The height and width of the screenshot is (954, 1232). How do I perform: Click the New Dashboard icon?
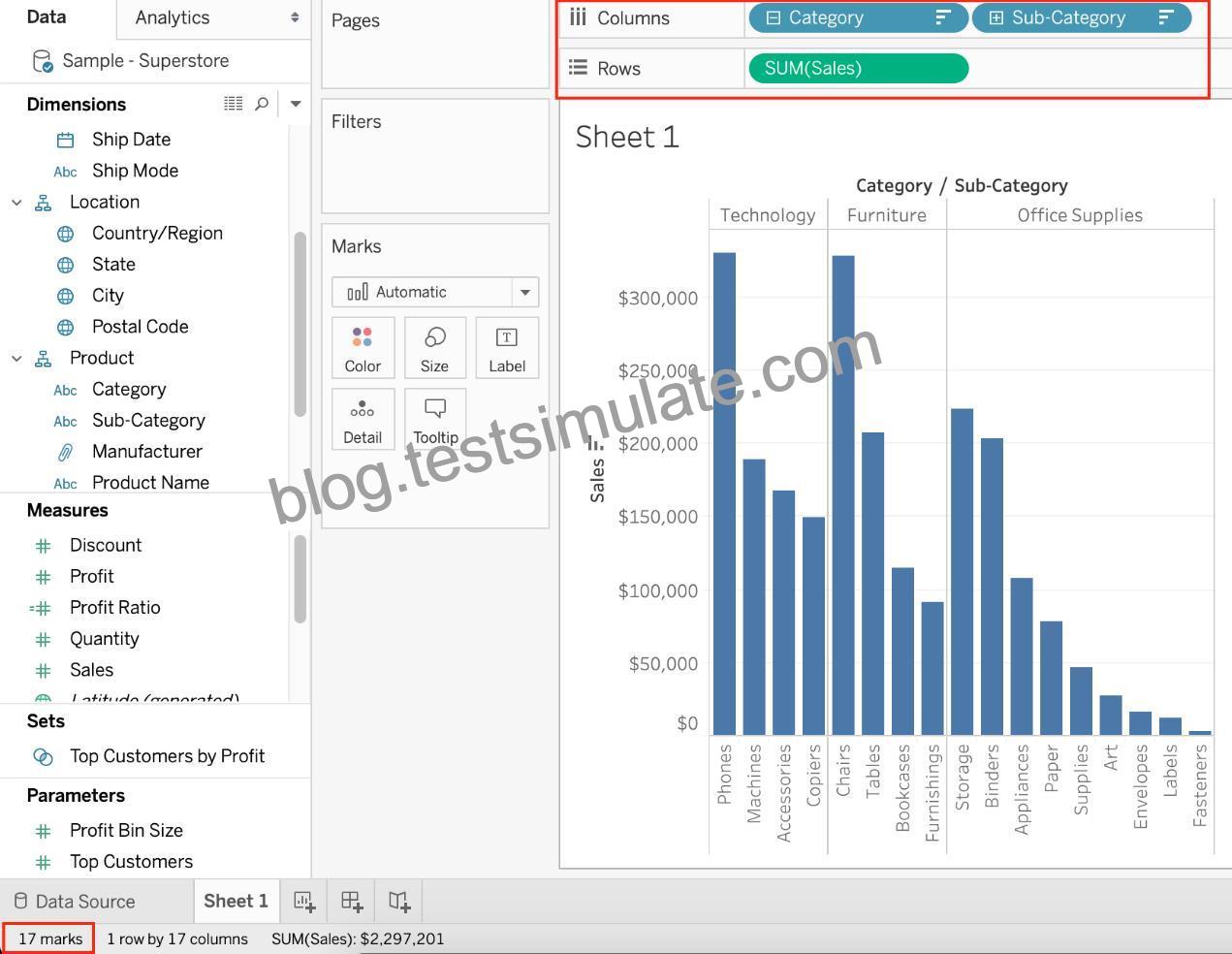click(x=352, y=902)
